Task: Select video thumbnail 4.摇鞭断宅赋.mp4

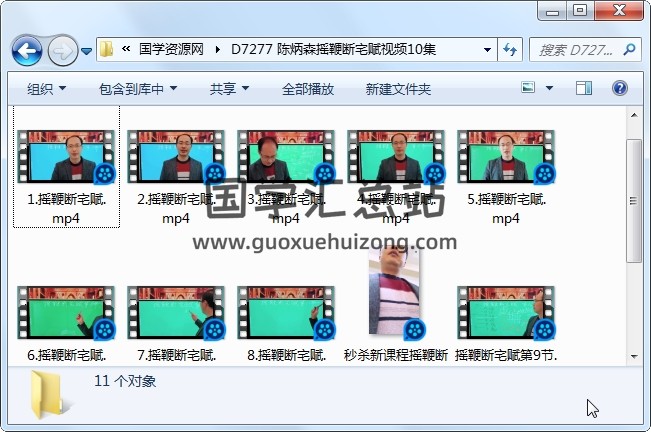Action: (396, 157)
